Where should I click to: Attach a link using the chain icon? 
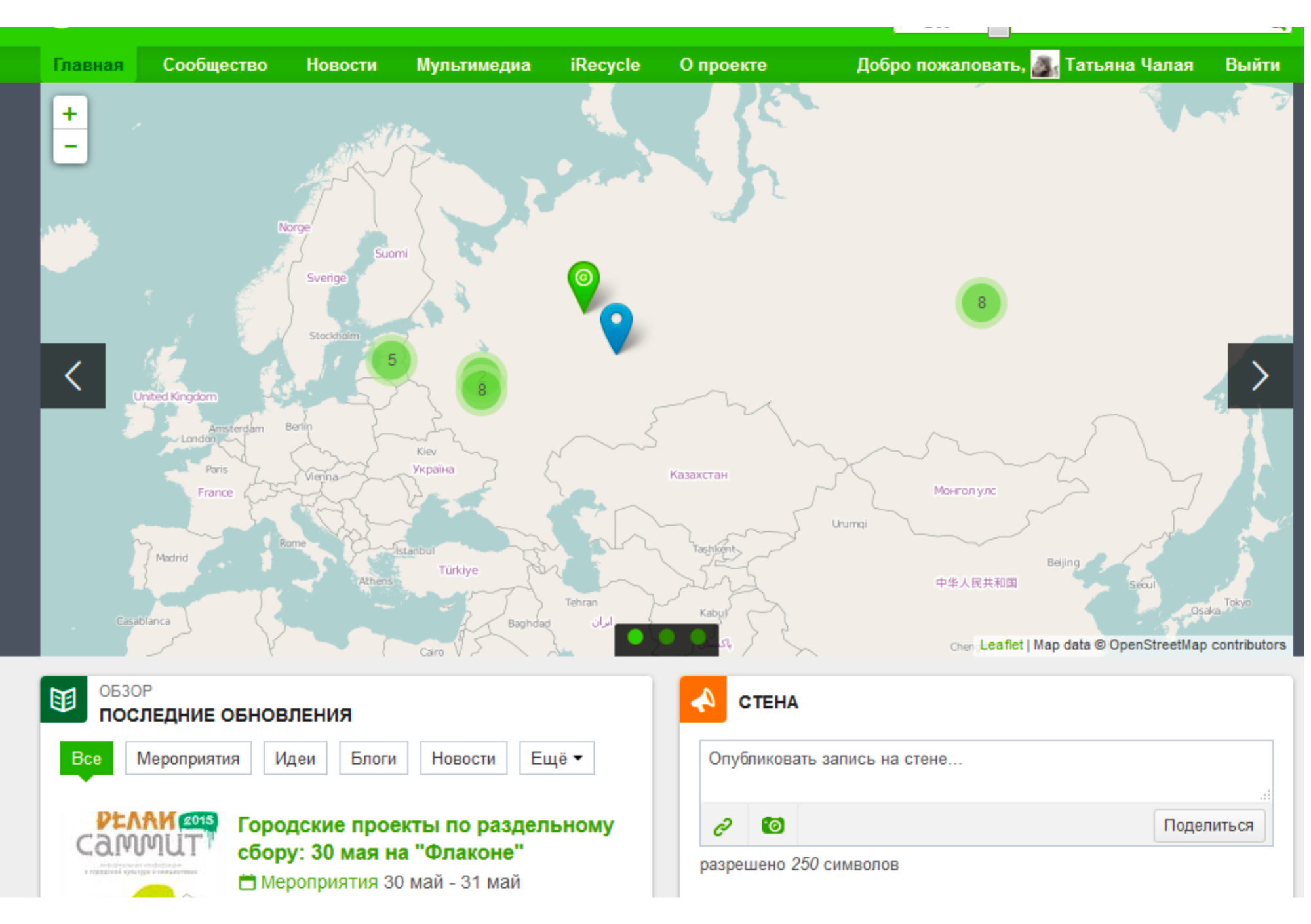(x=722, y=826)
